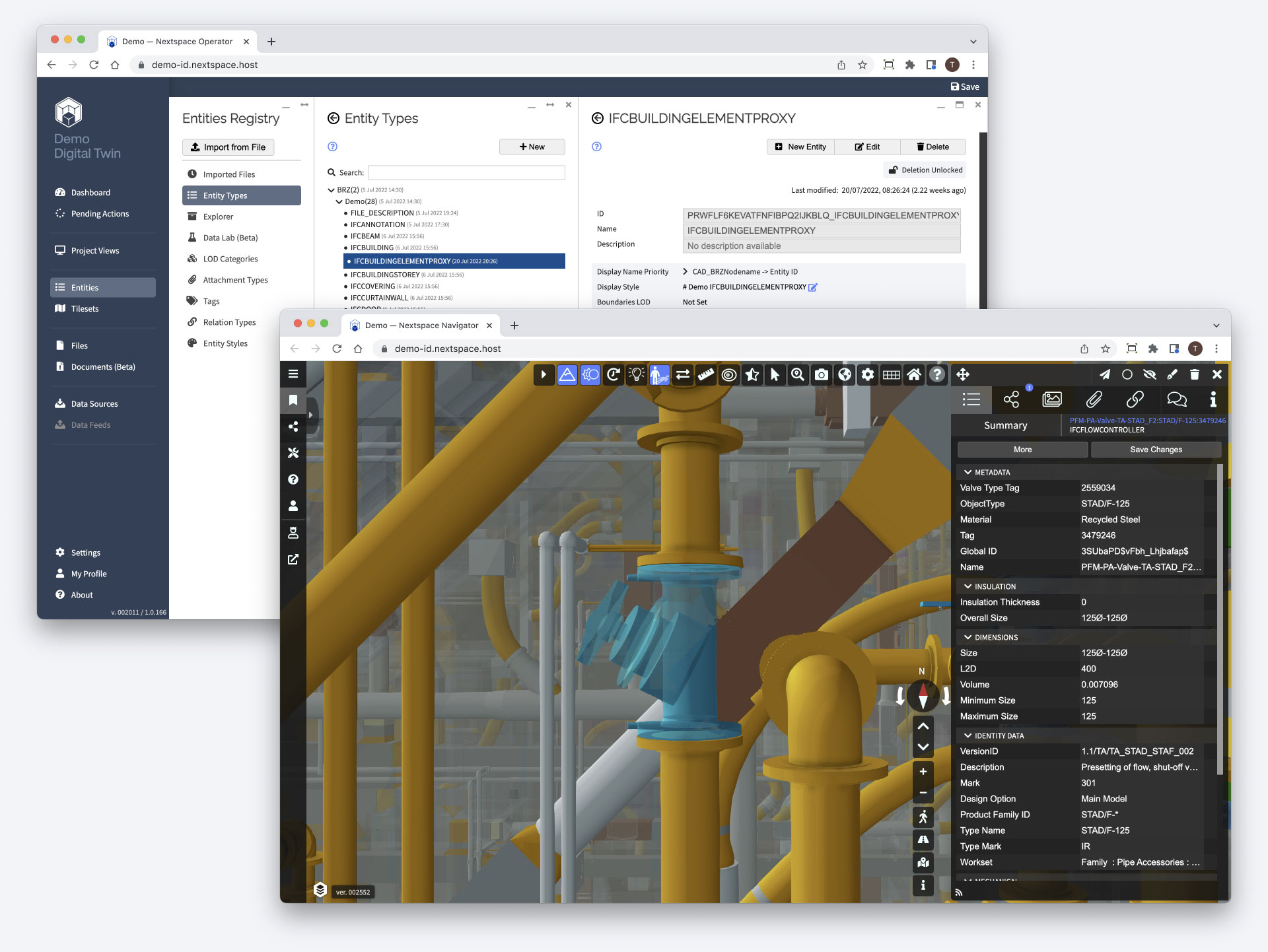
Task: Select Entity Styles in Entities Registry
Action: pos(225,343)
